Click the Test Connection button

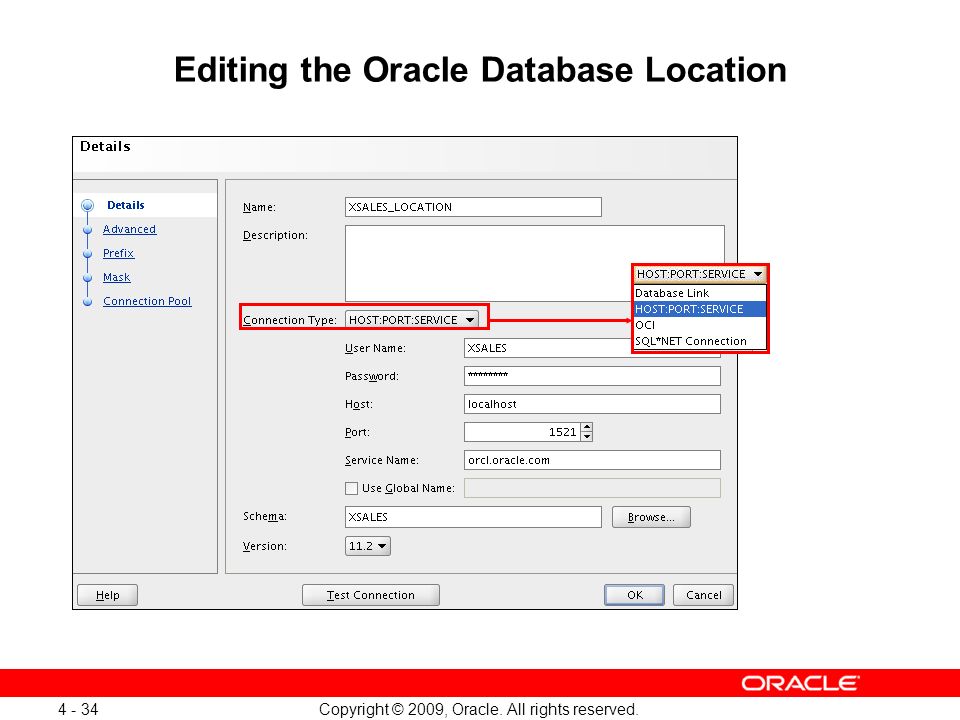coord(371,595)
